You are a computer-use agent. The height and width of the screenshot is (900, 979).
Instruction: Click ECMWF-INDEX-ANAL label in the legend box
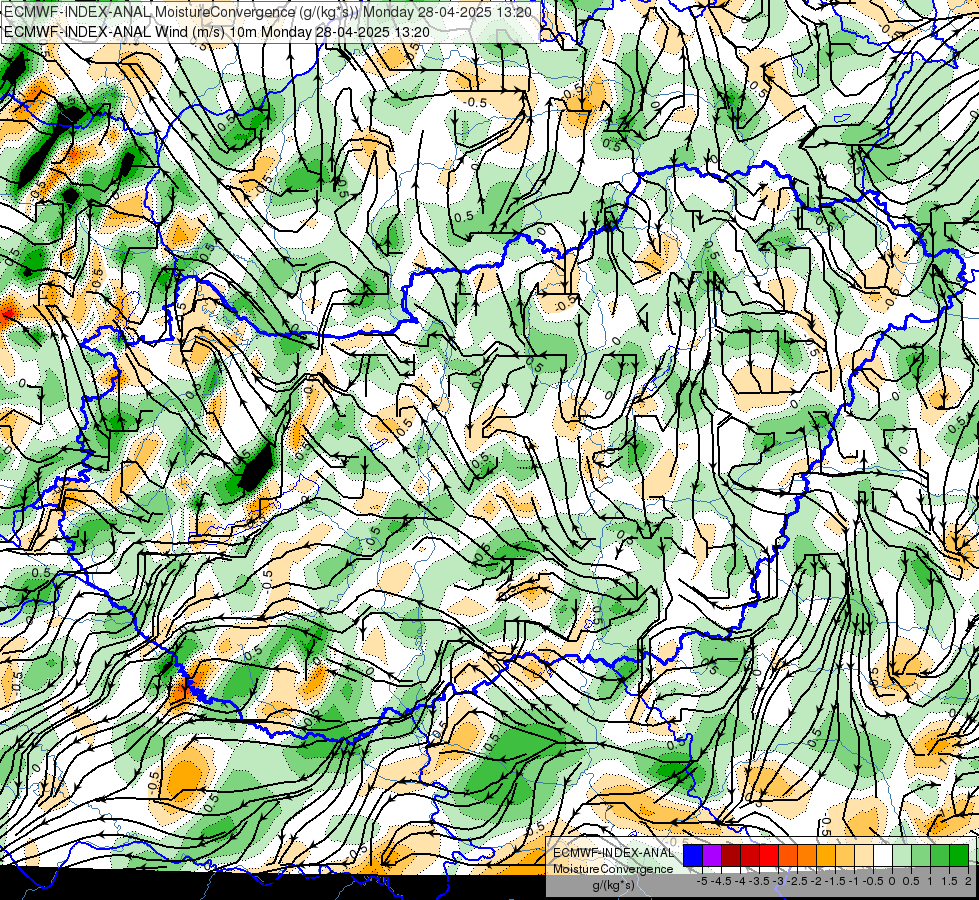pyautogui.click(x=613, y=853)
